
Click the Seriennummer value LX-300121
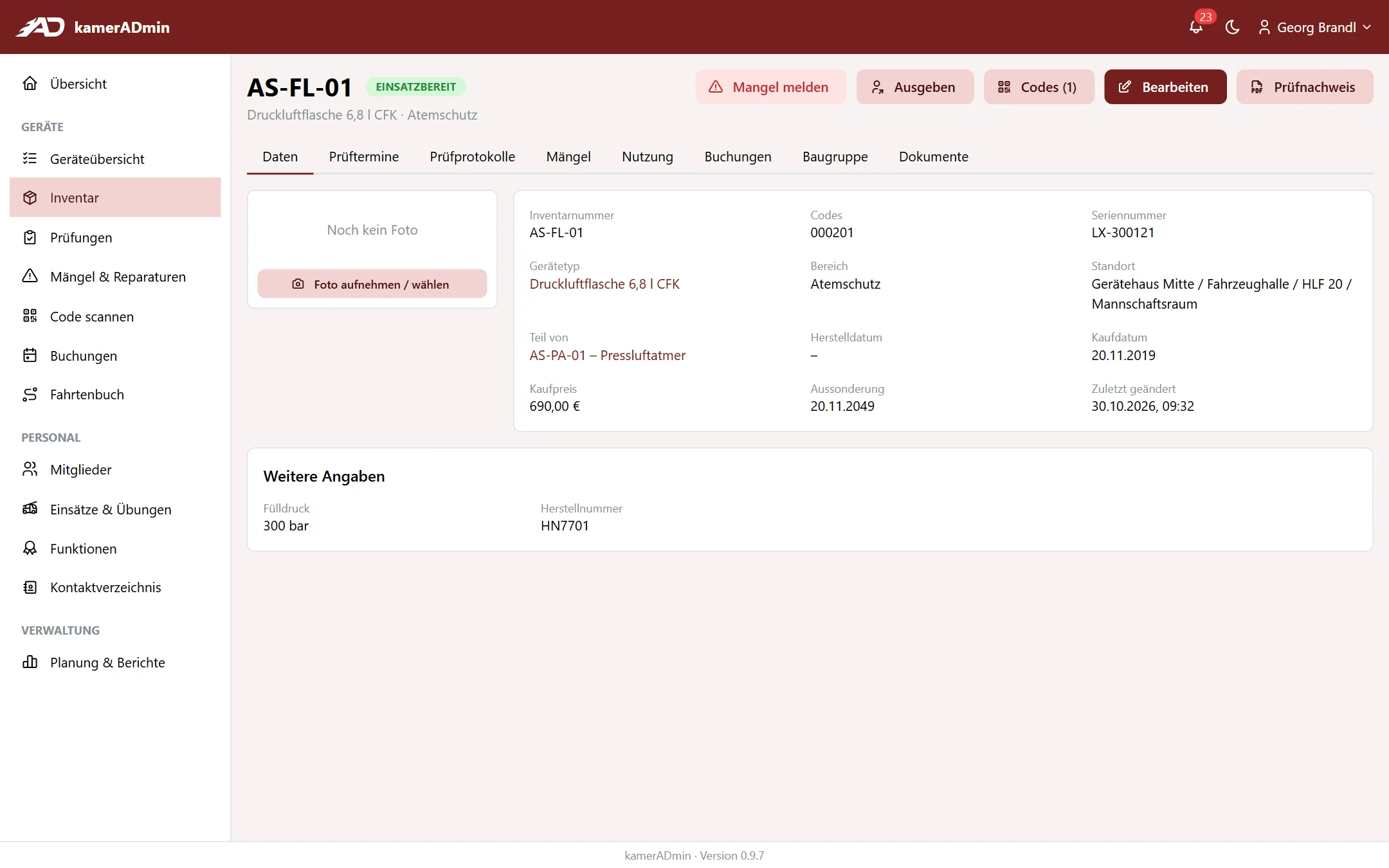(1123, 233)
